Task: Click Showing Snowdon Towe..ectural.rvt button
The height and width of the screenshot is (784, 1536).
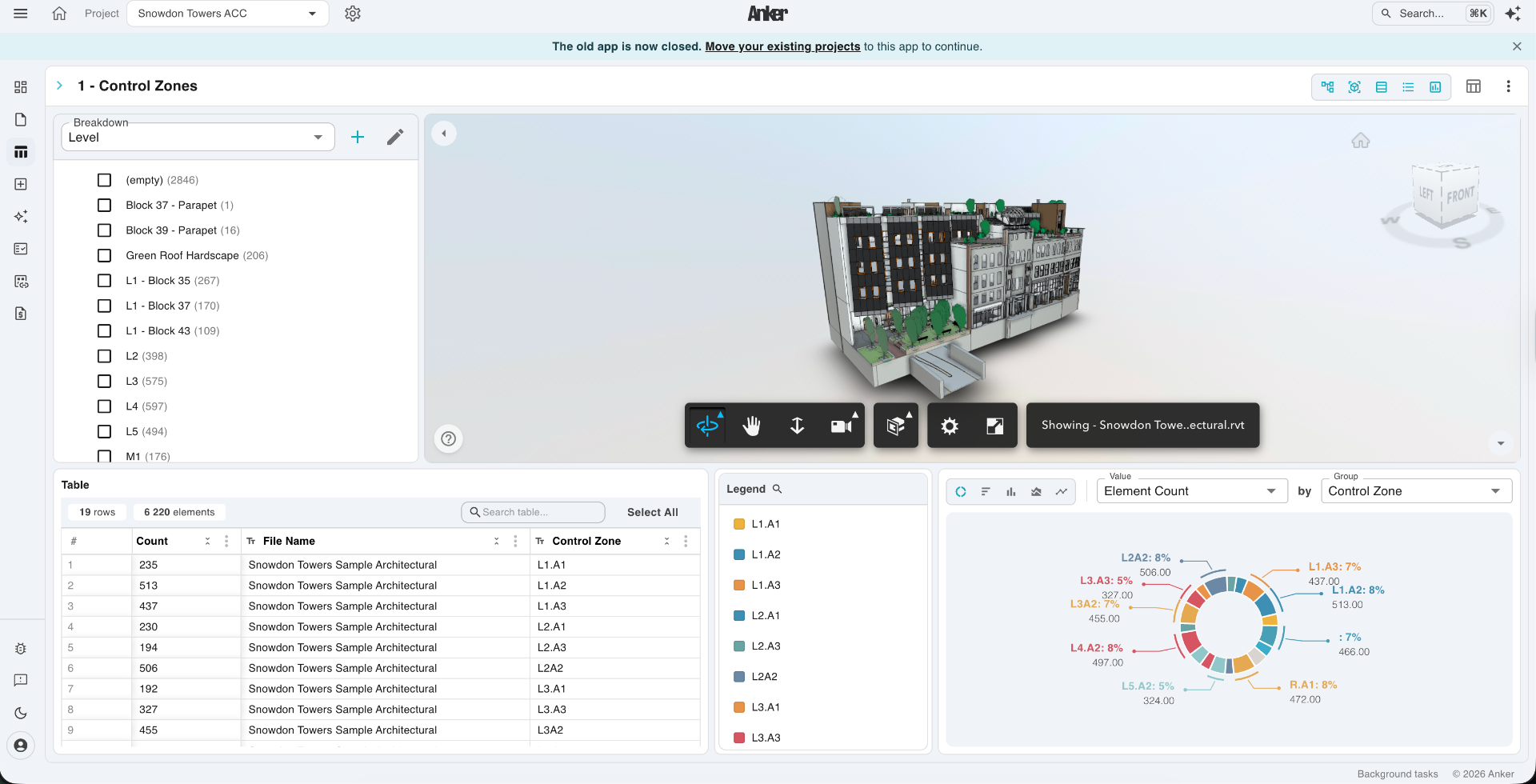Action: pos(1142,426)
